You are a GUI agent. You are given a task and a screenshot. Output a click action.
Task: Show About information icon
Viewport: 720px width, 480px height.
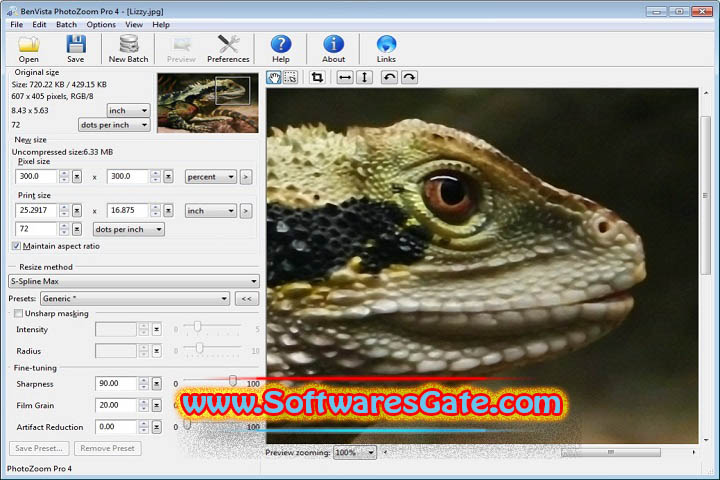[x=333, y=49]
